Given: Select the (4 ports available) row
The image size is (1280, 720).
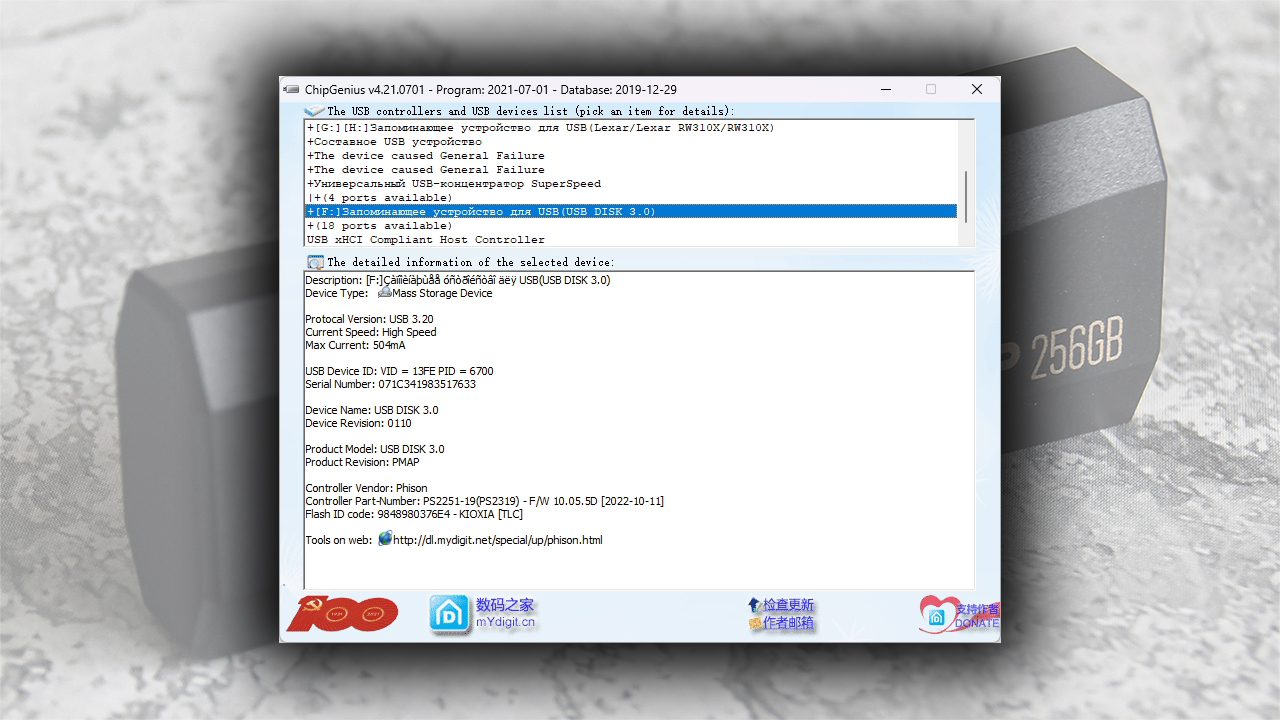Looking at the screenshot, I should point(630,198).
